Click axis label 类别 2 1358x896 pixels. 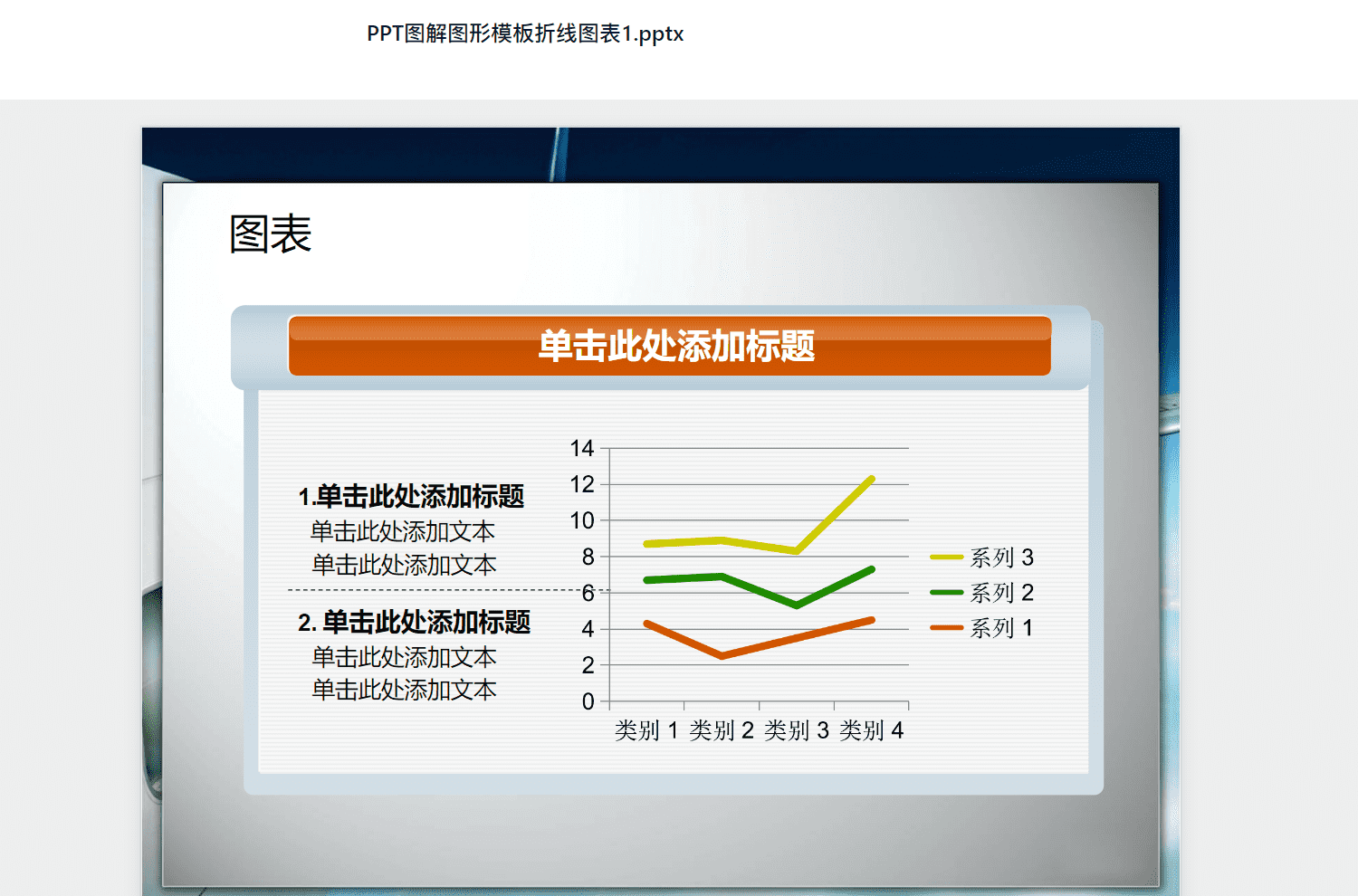(722, 730)
